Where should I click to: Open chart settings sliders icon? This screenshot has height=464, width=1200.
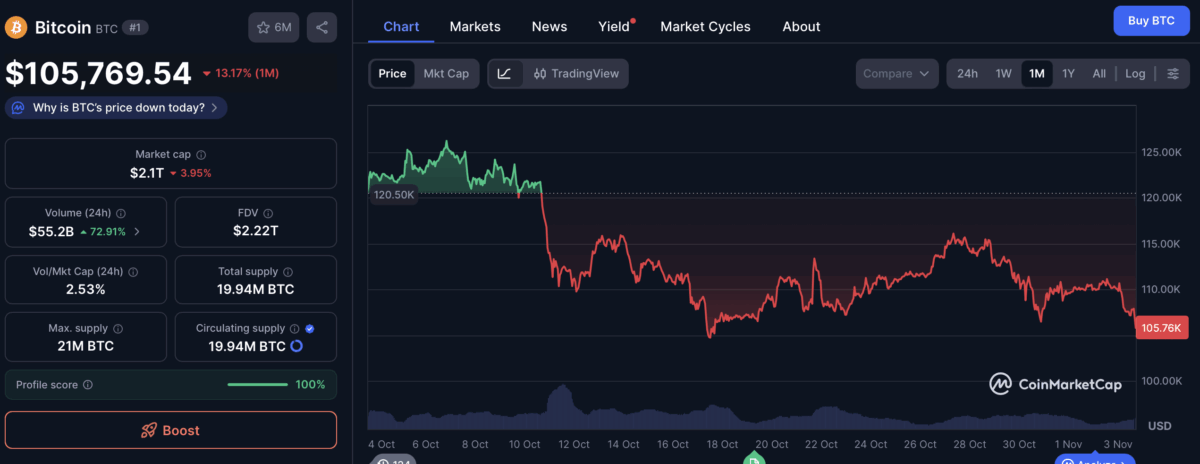point(1173,73)
